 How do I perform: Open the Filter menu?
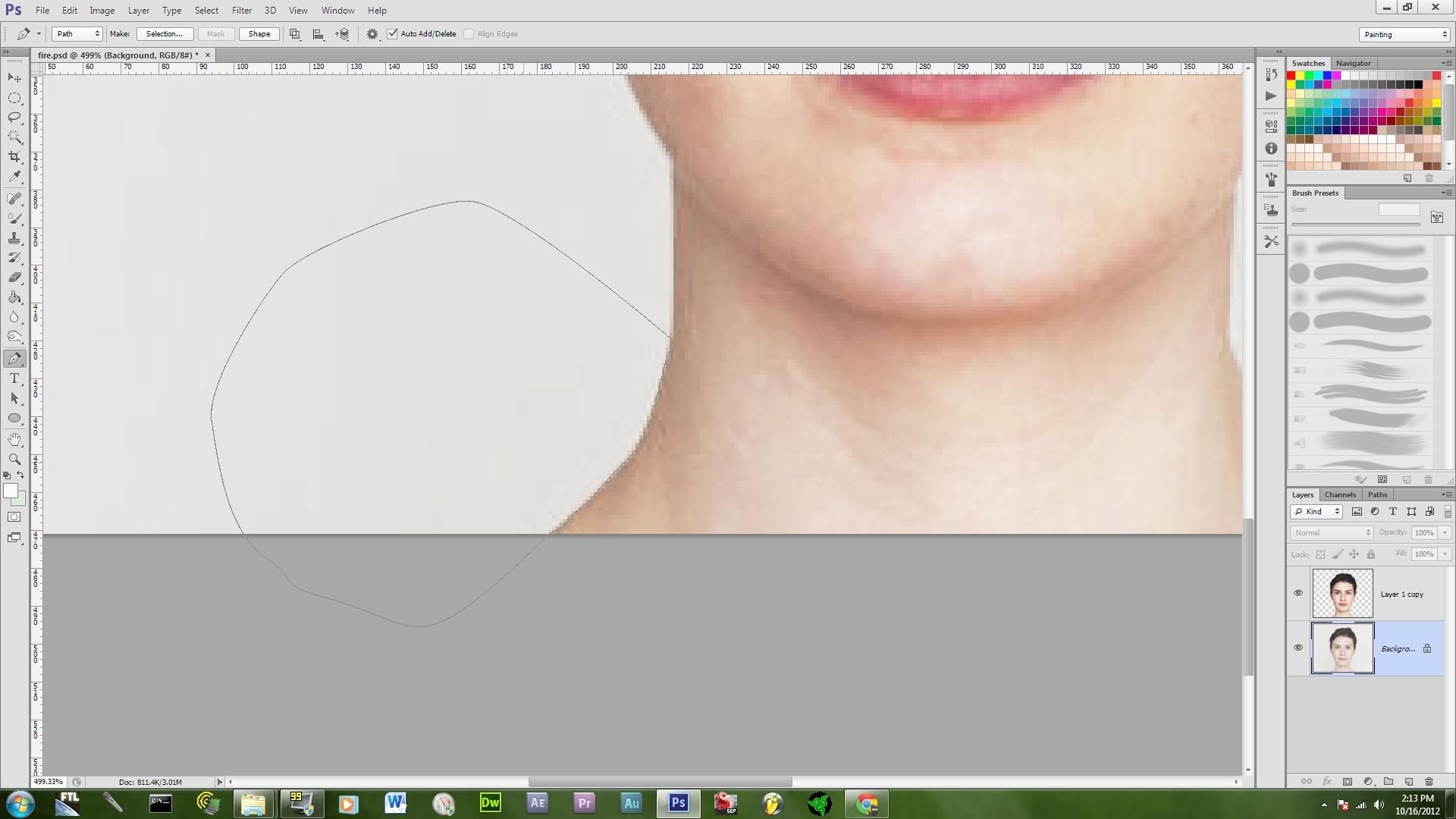click(241, 11)
